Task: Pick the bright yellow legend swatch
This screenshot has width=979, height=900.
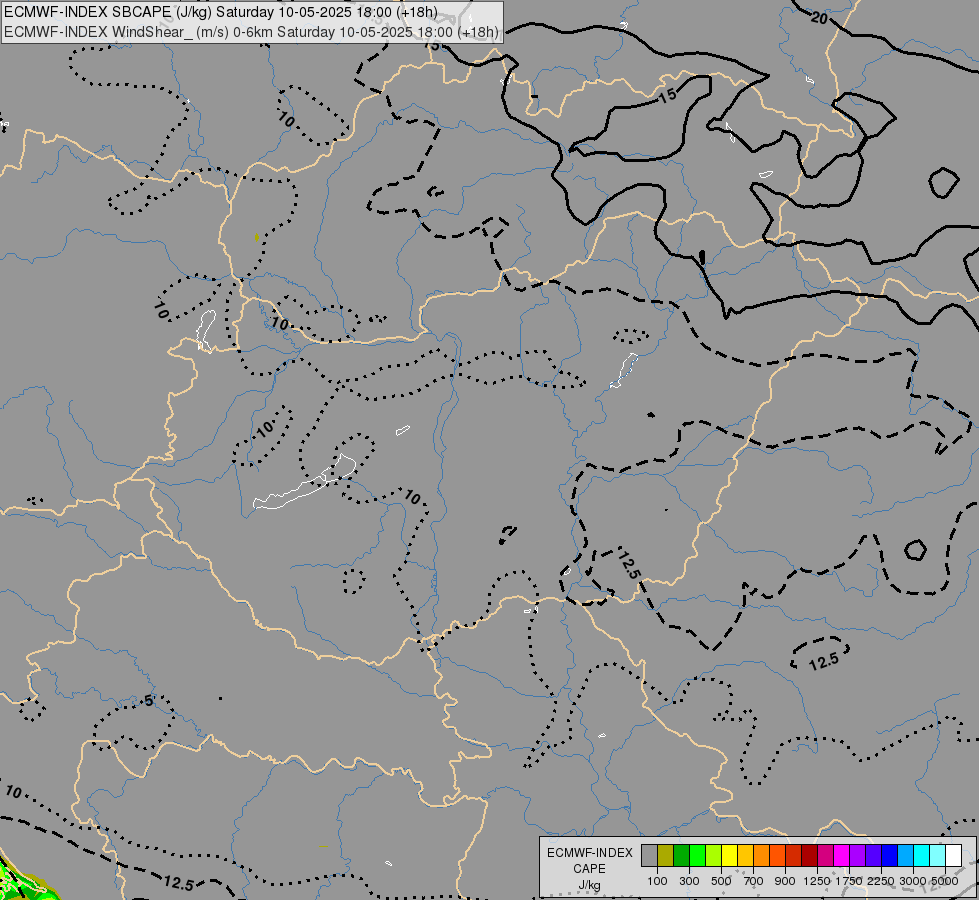Action: 729,855
